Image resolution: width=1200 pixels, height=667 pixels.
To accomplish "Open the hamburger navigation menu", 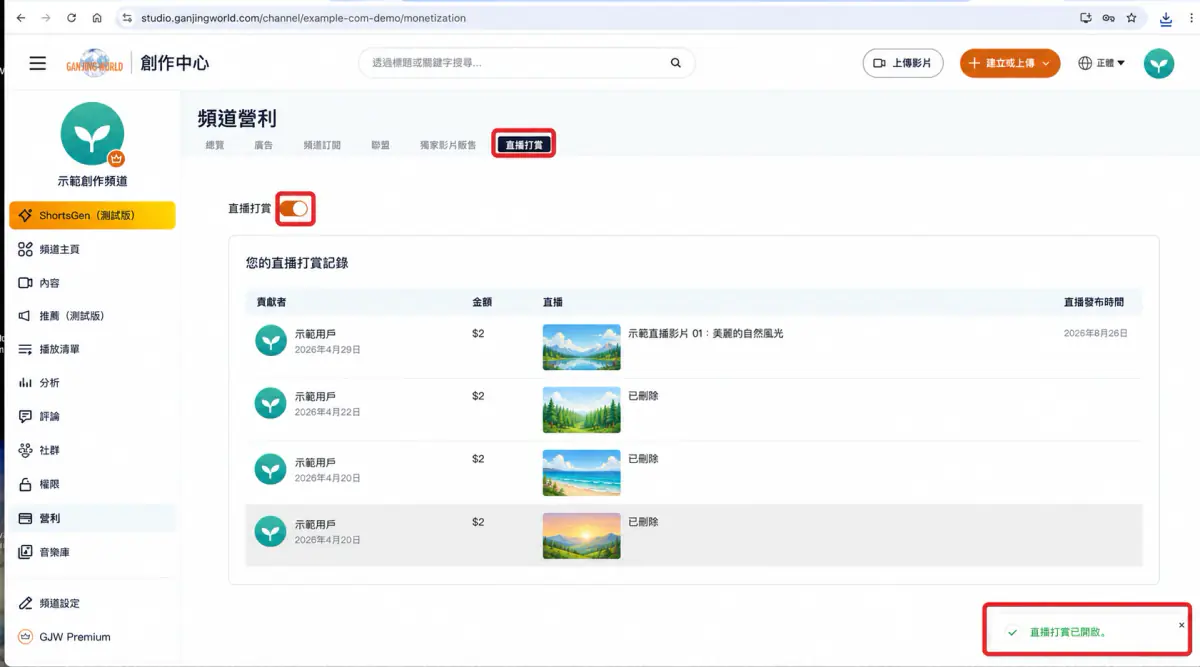I will coord(38,63).
